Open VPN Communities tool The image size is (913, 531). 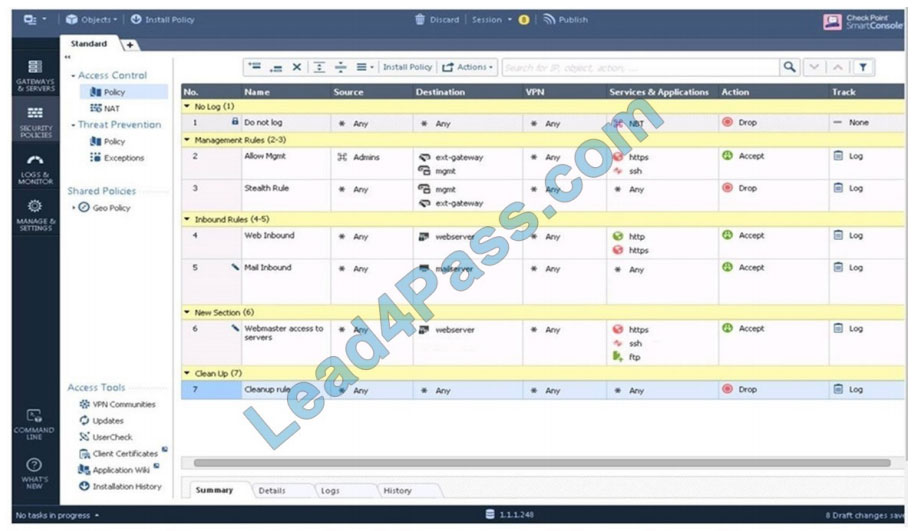[118, 404]
